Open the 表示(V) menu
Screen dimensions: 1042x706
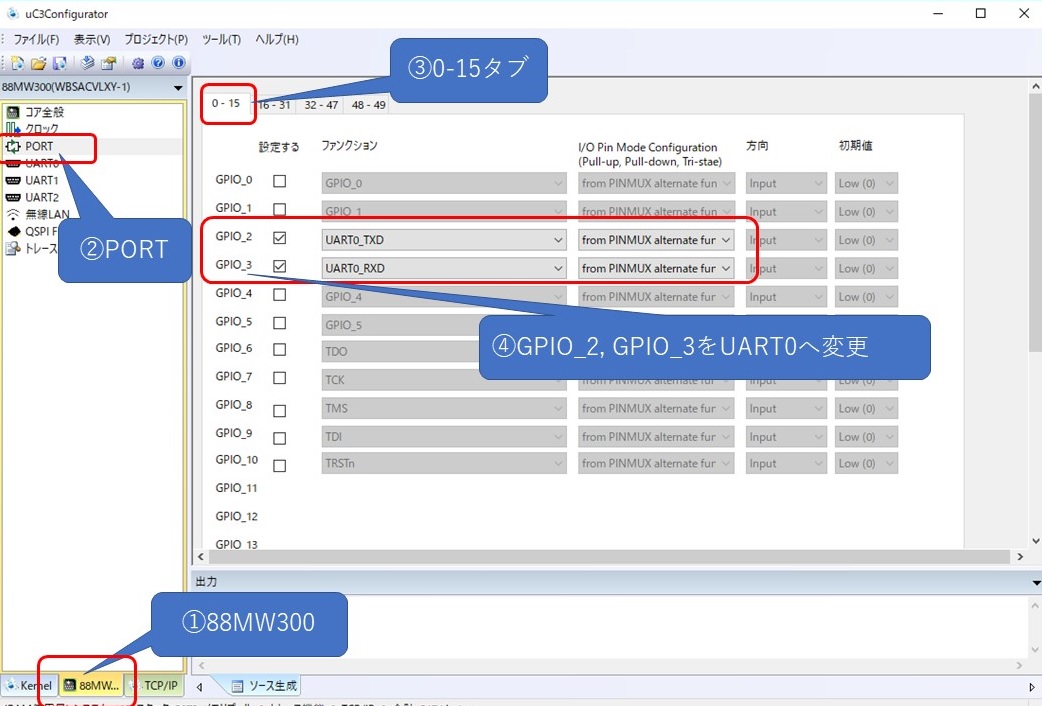[x=92, y=39]
